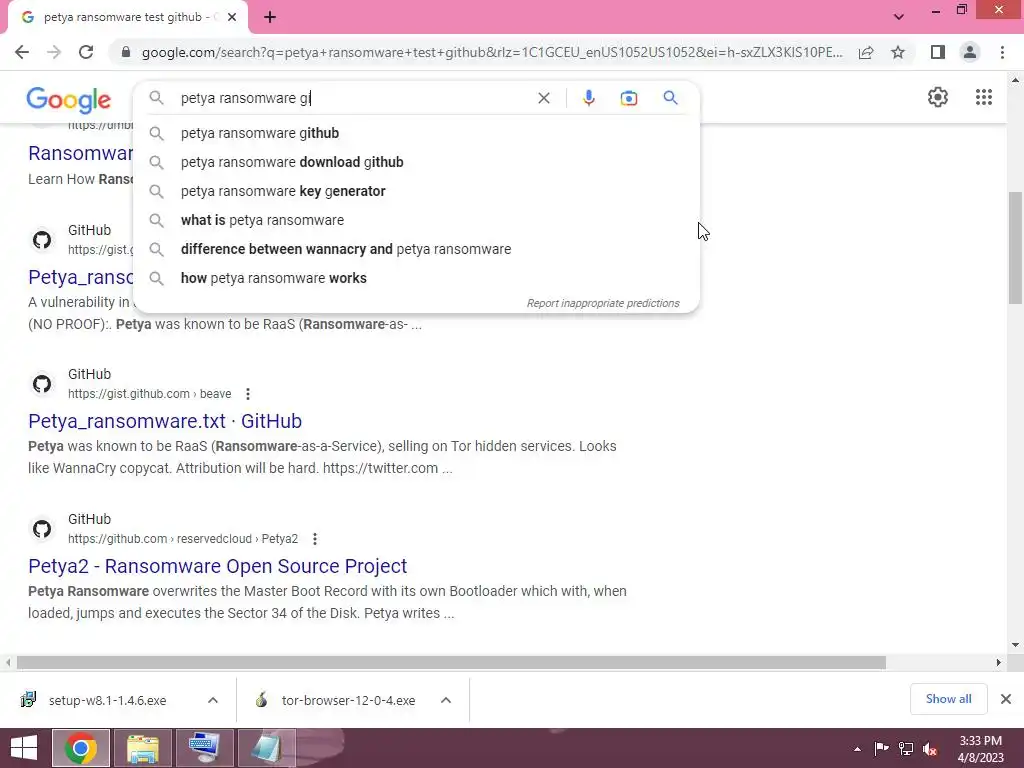Open more options for gist.github.com beave result
The height and width of the screenshot is (768, 1024).
tap(248, 394)
